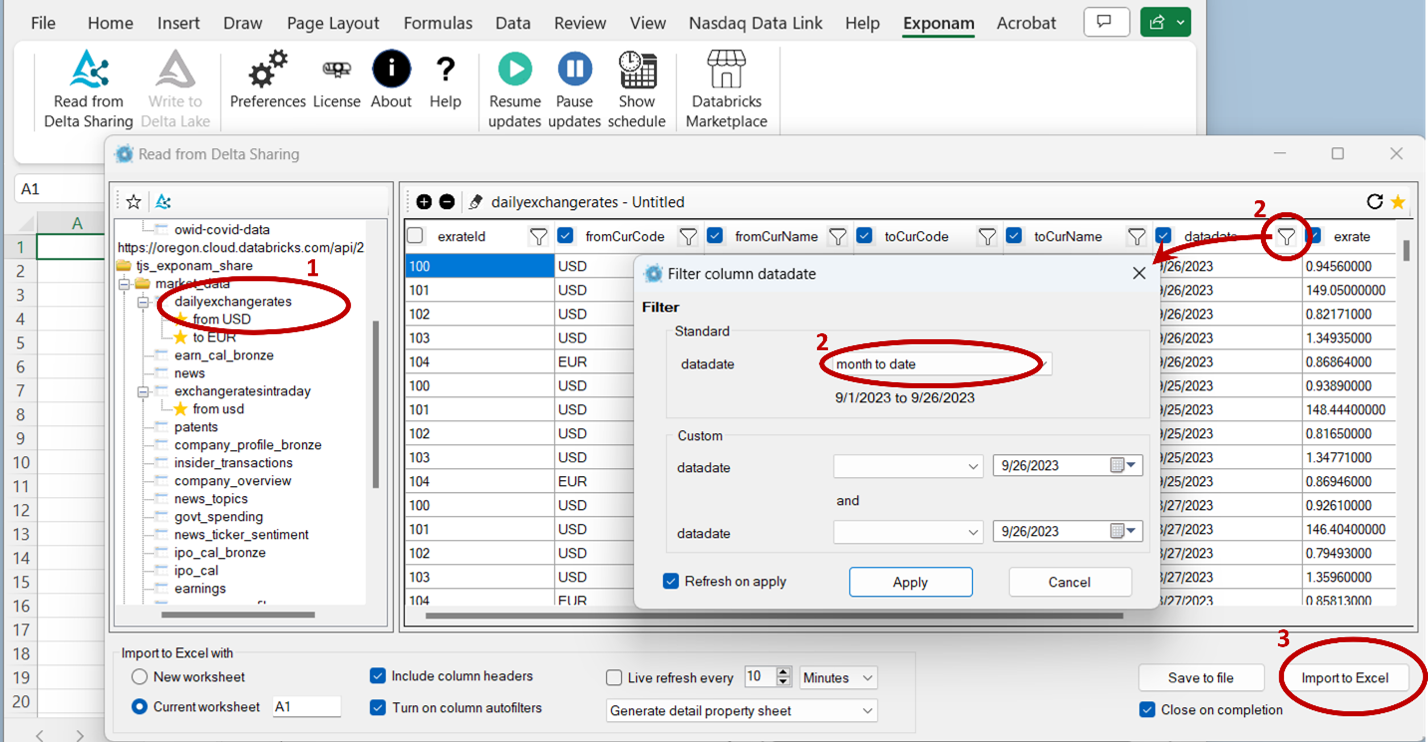Click the Pause updates icon

tap(575, 69)
